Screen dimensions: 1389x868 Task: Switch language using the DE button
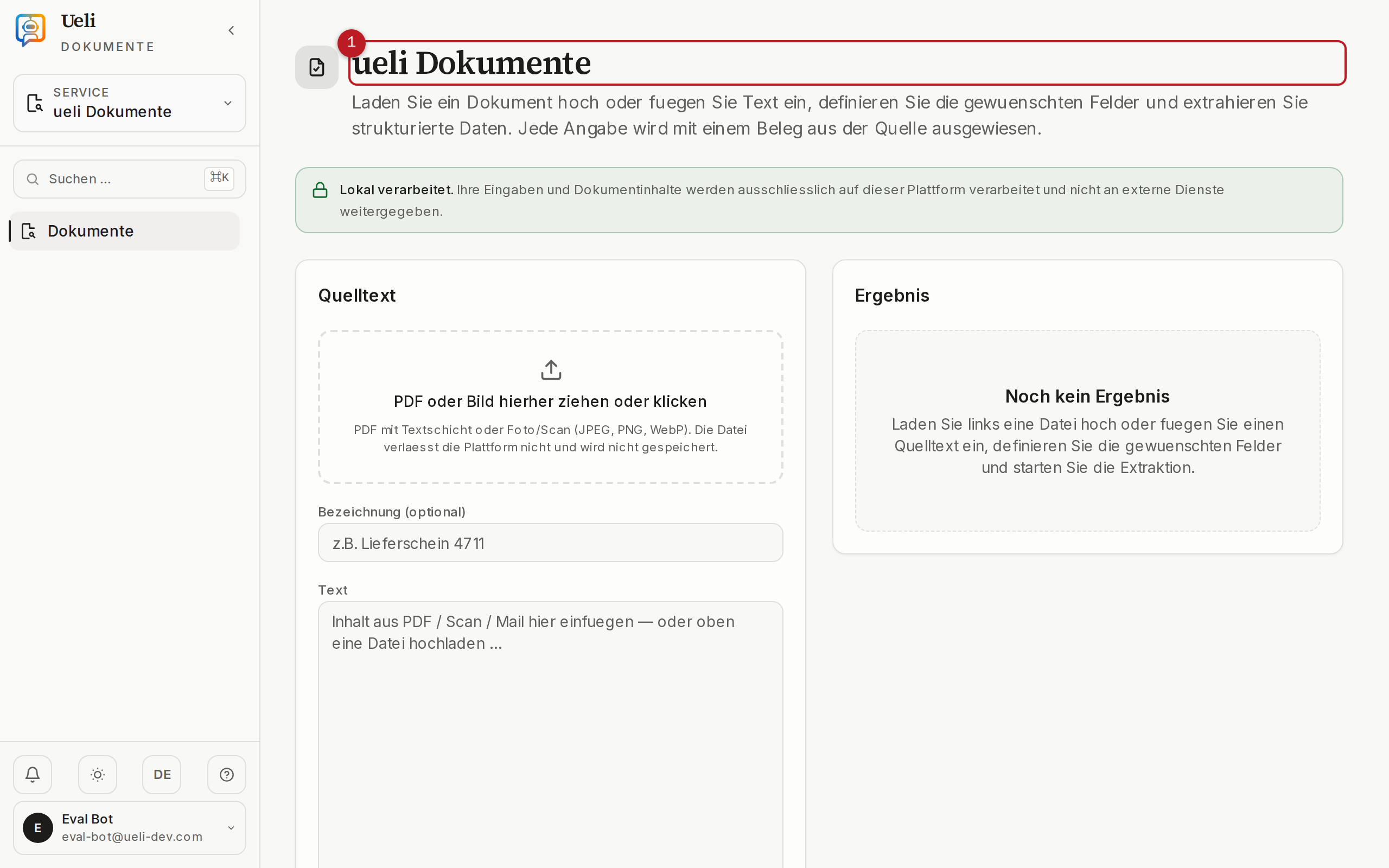162,775
